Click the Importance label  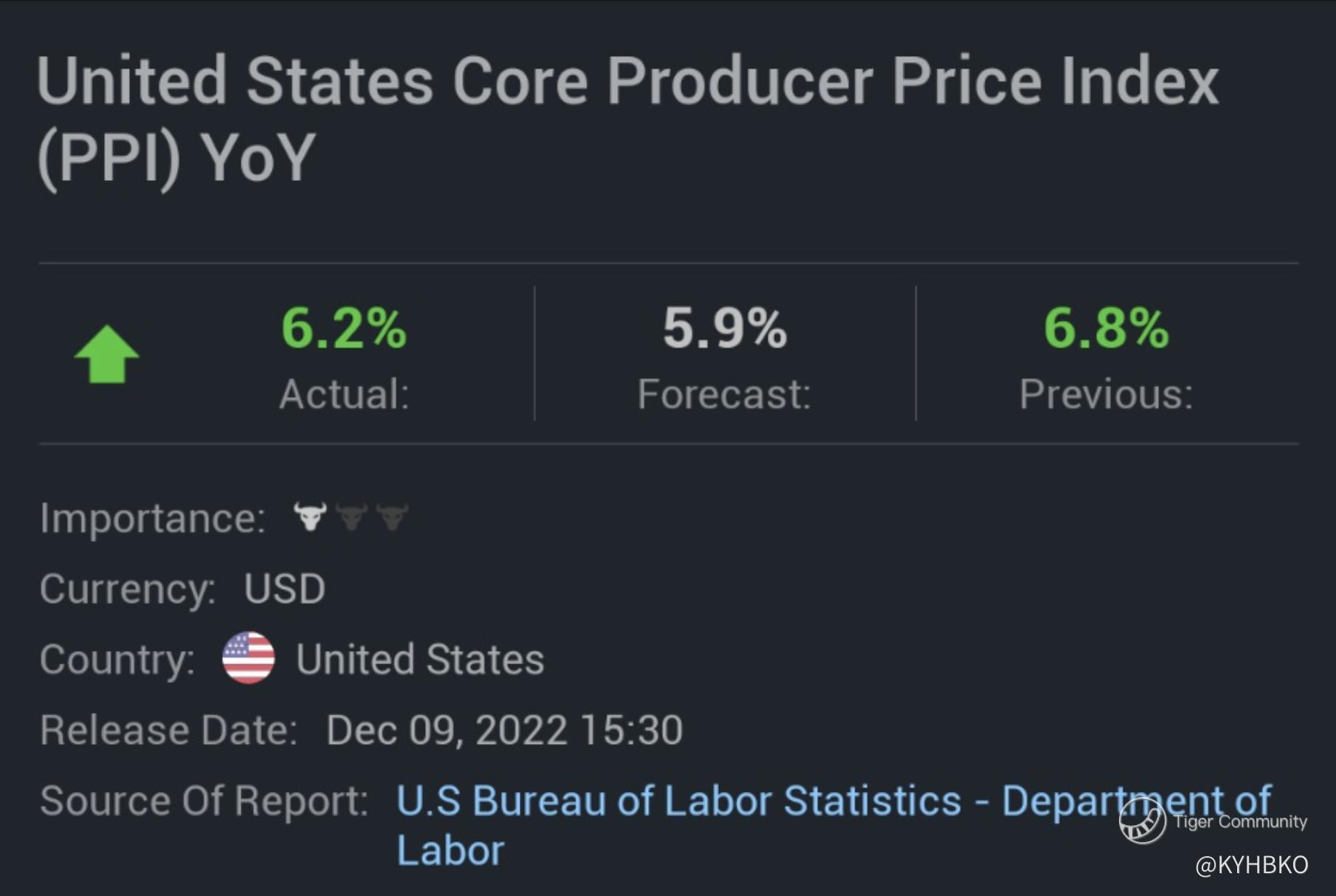tap(152, 518)
